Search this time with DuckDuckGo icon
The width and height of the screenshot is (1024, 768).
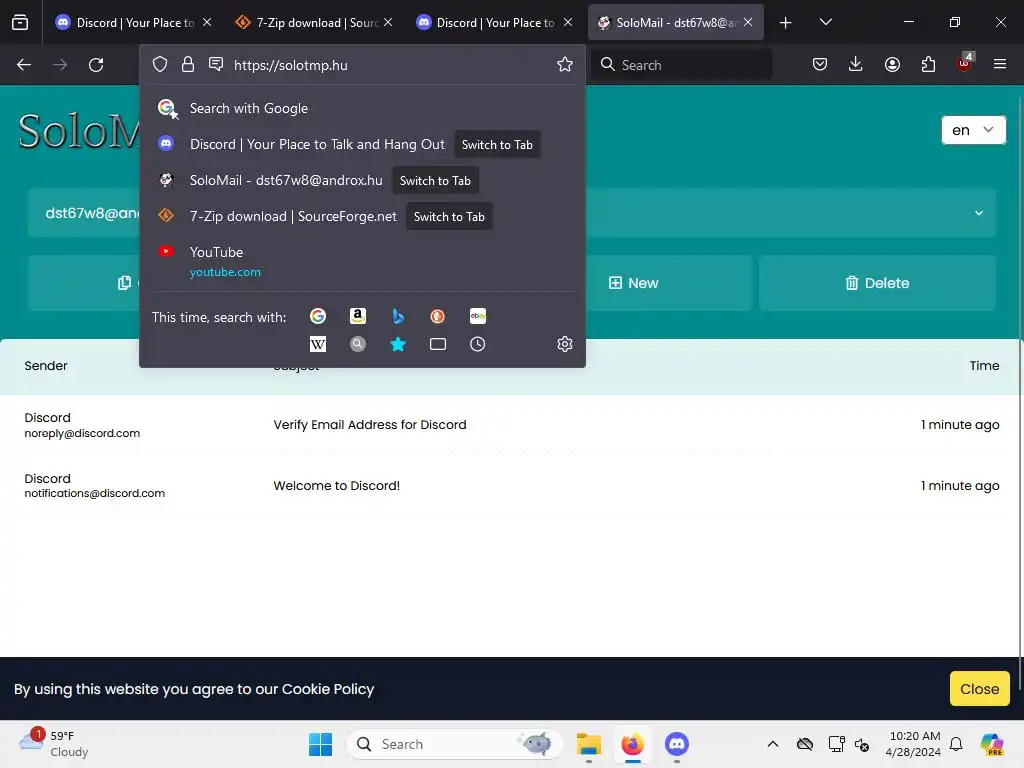coord(438,317)
